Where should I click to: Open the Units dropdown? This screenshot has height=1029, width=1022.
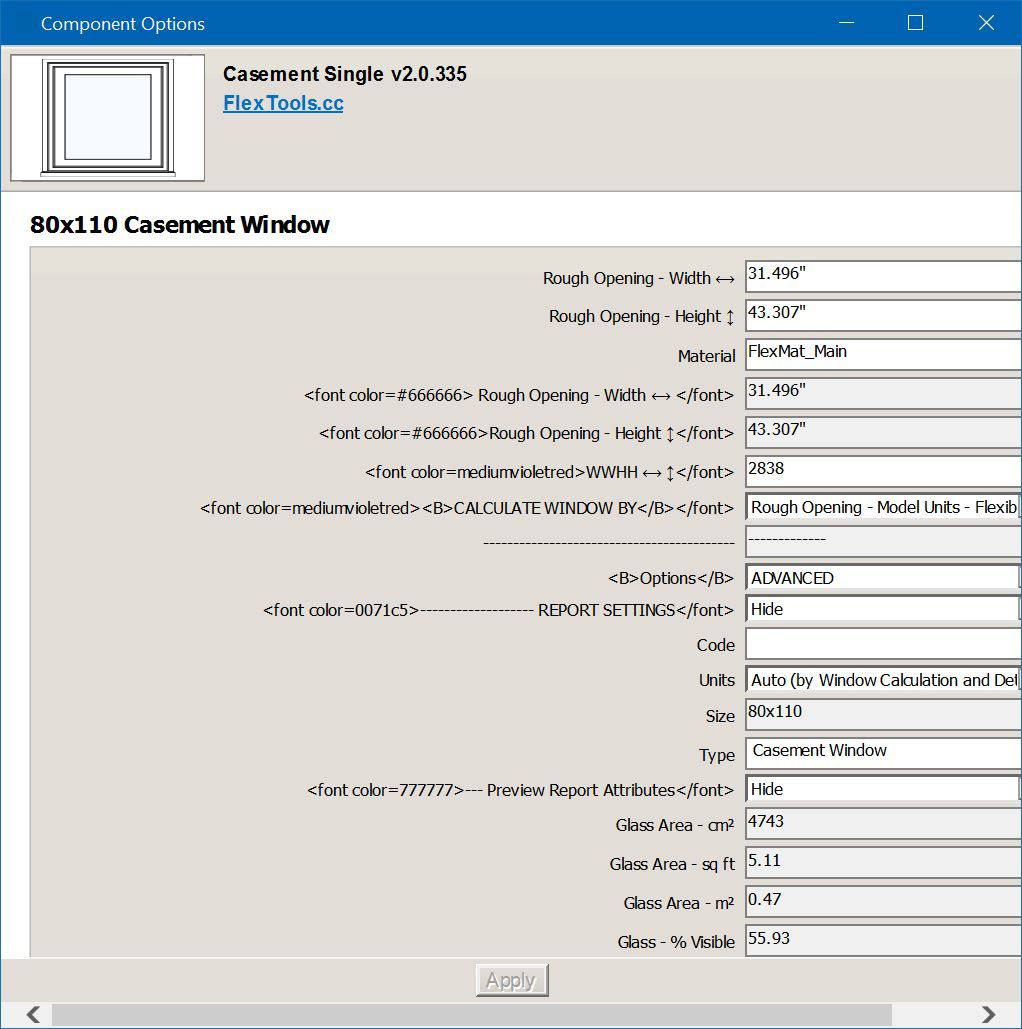click(x=882, y=680)
